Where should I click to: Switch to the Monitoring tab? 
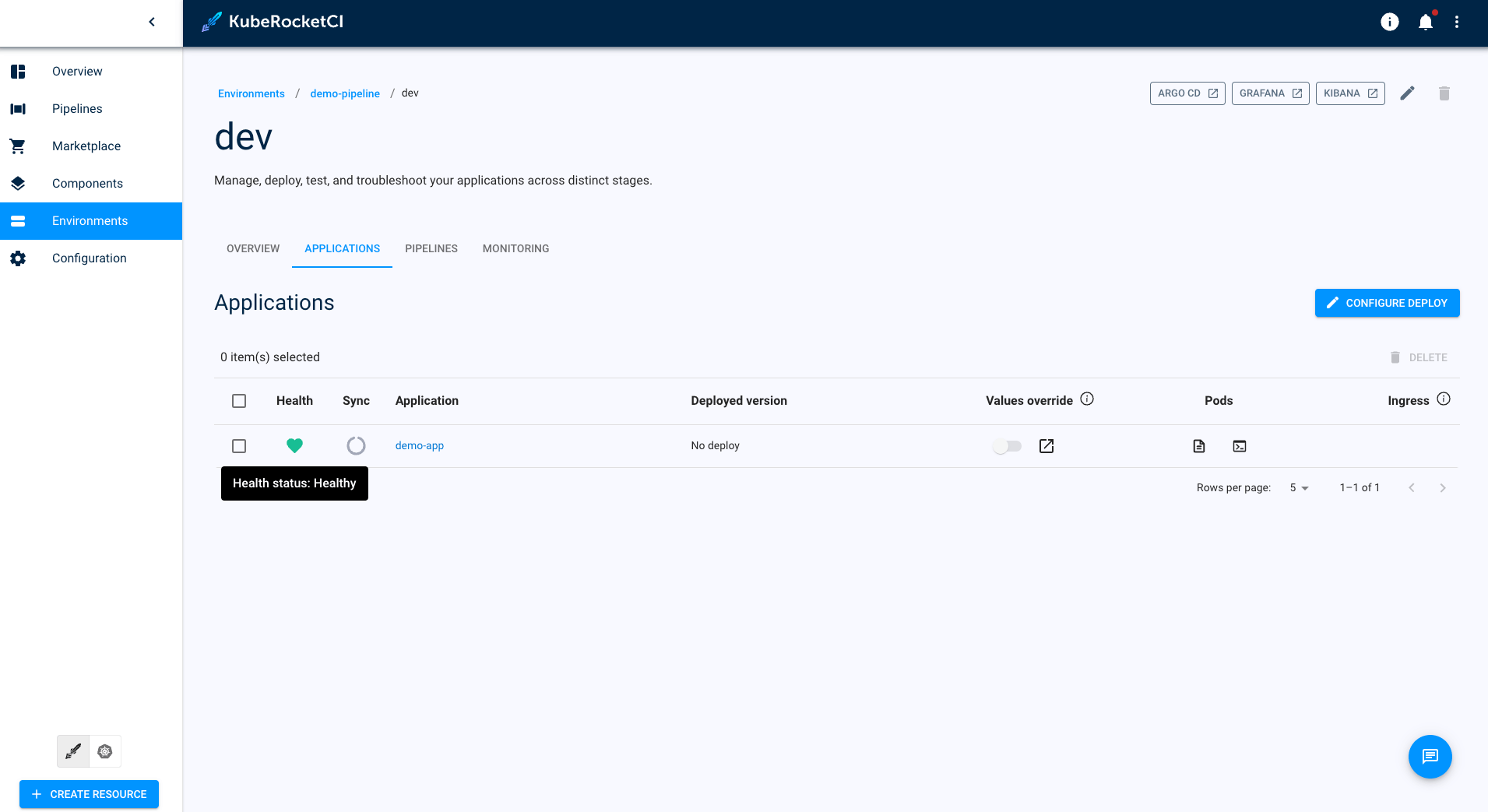(x=515, y=248)
